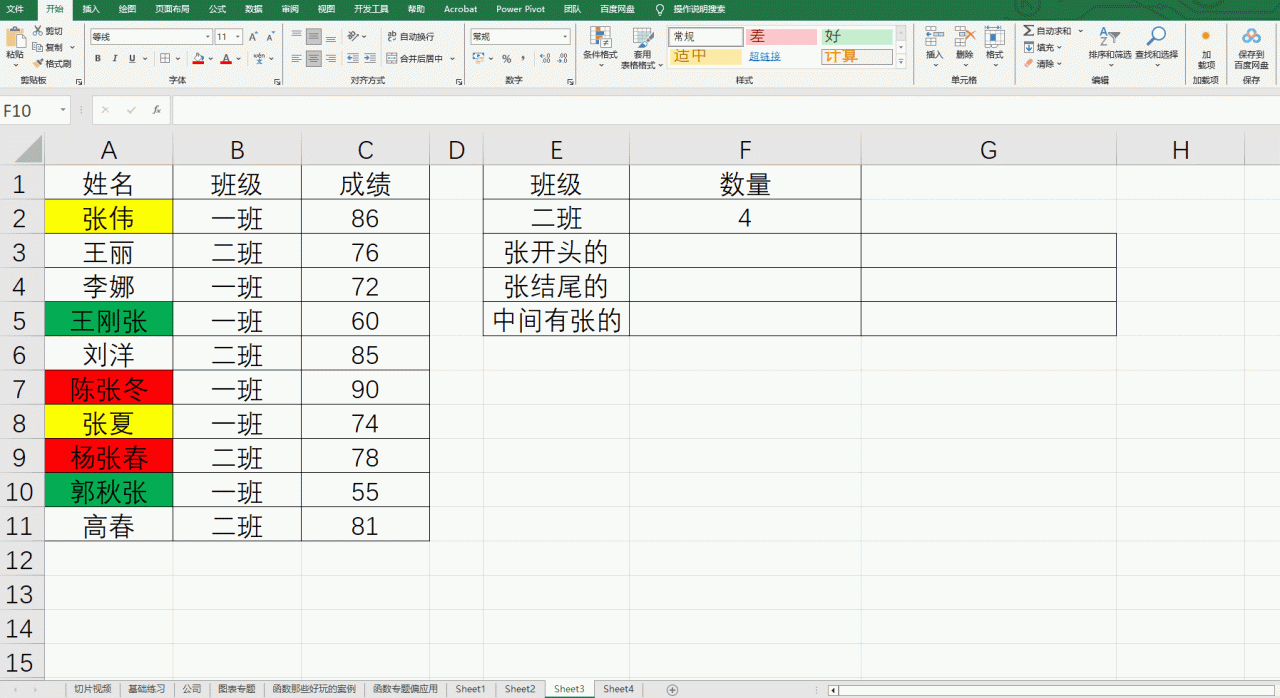Click the Cut (剪切) scissors icon
Viewport: 1280px width, 698px height.
coord(38,31)
